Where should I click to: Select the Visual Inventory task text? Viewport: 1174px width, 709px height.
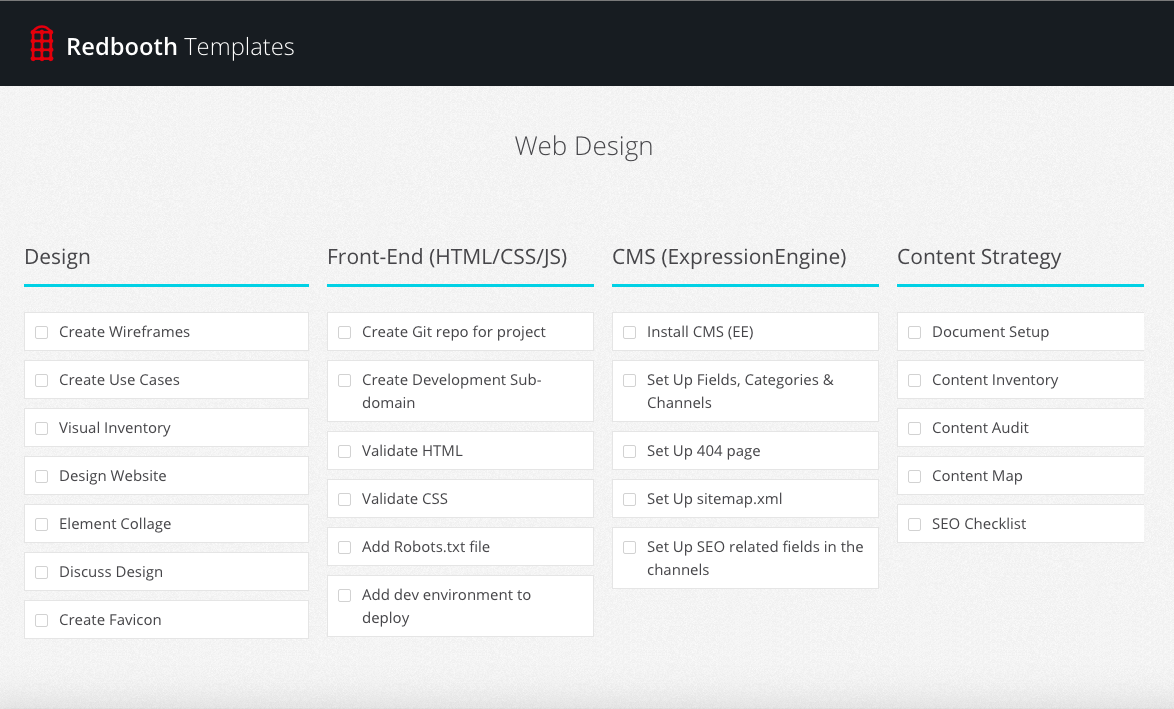click(115, 427)
